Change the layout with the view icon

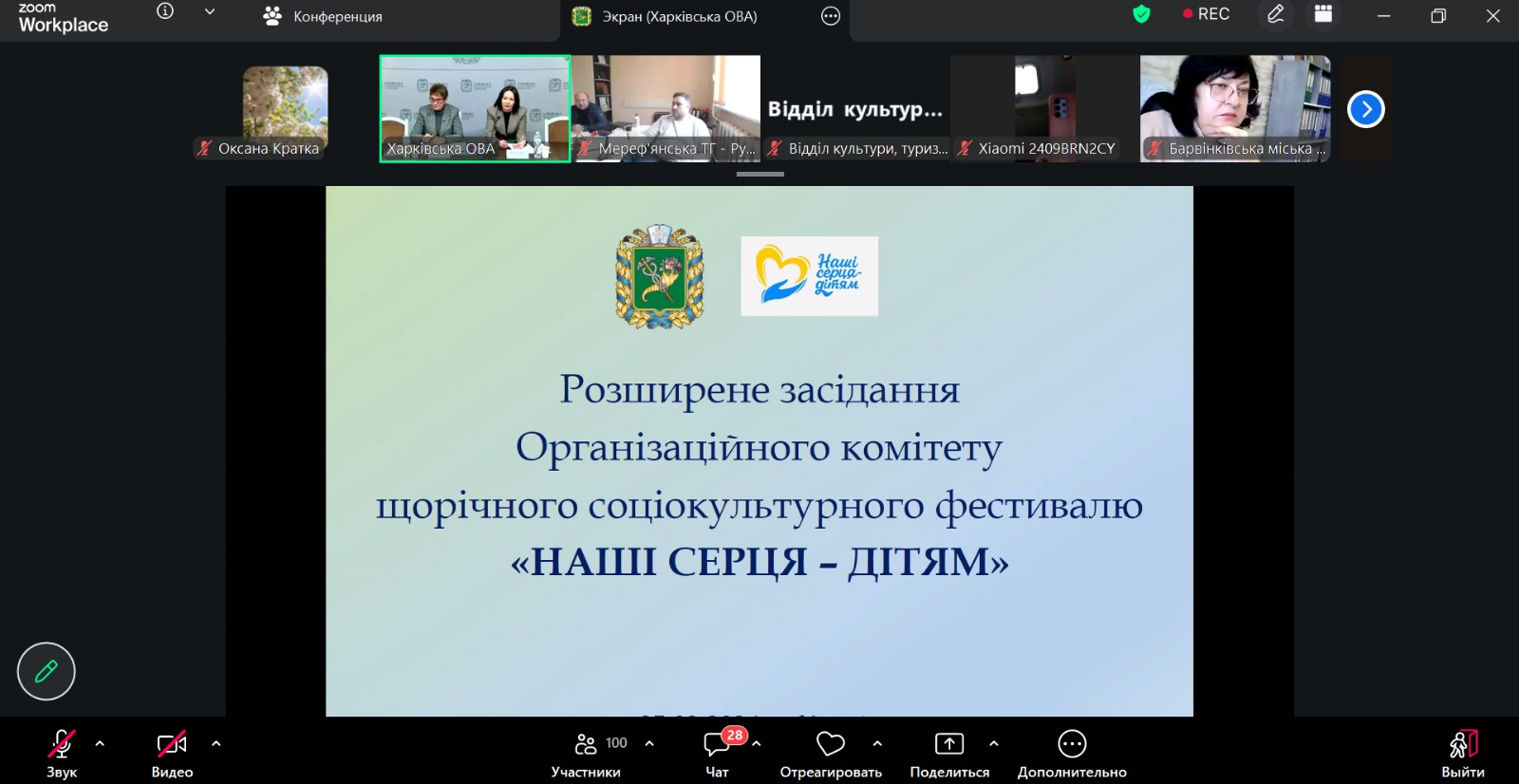tap(1323, 14)
